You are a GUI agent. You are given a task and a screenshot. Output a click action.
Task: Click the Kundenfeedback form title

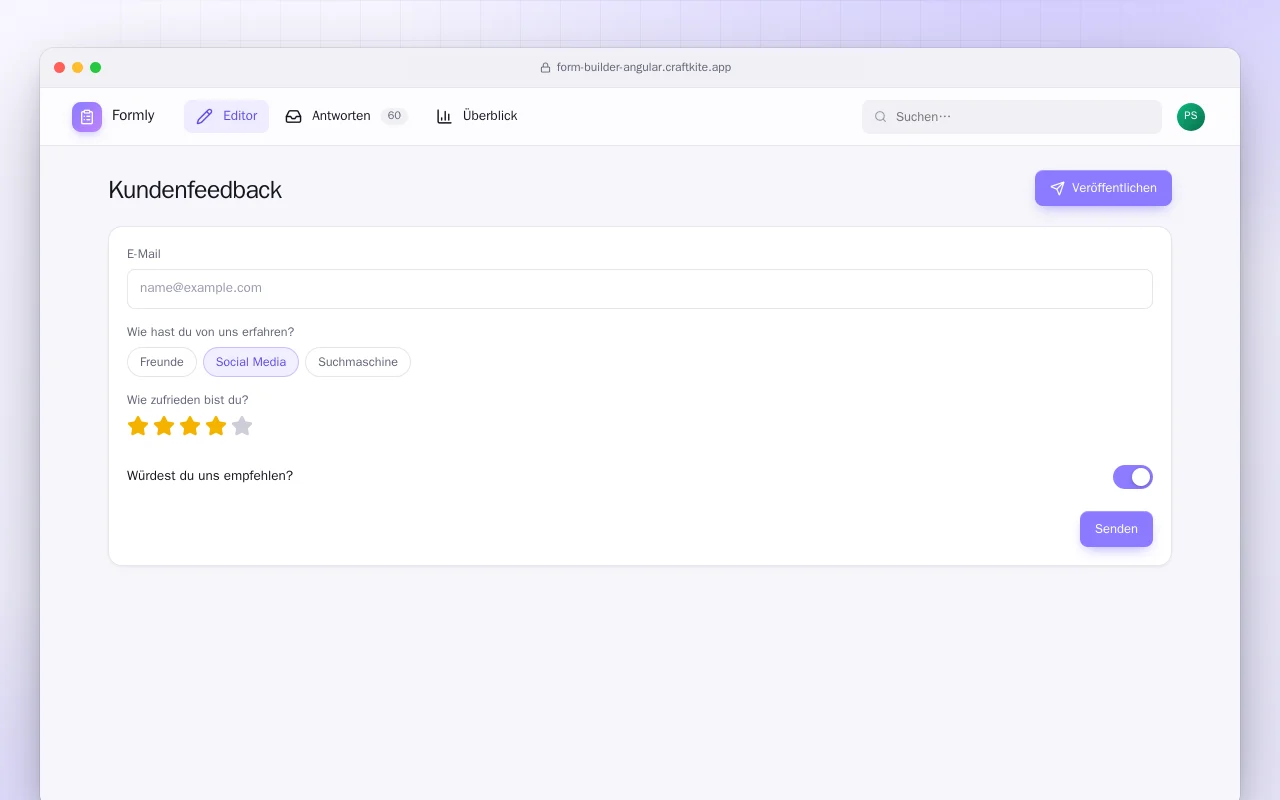click(x=195, y=190)
